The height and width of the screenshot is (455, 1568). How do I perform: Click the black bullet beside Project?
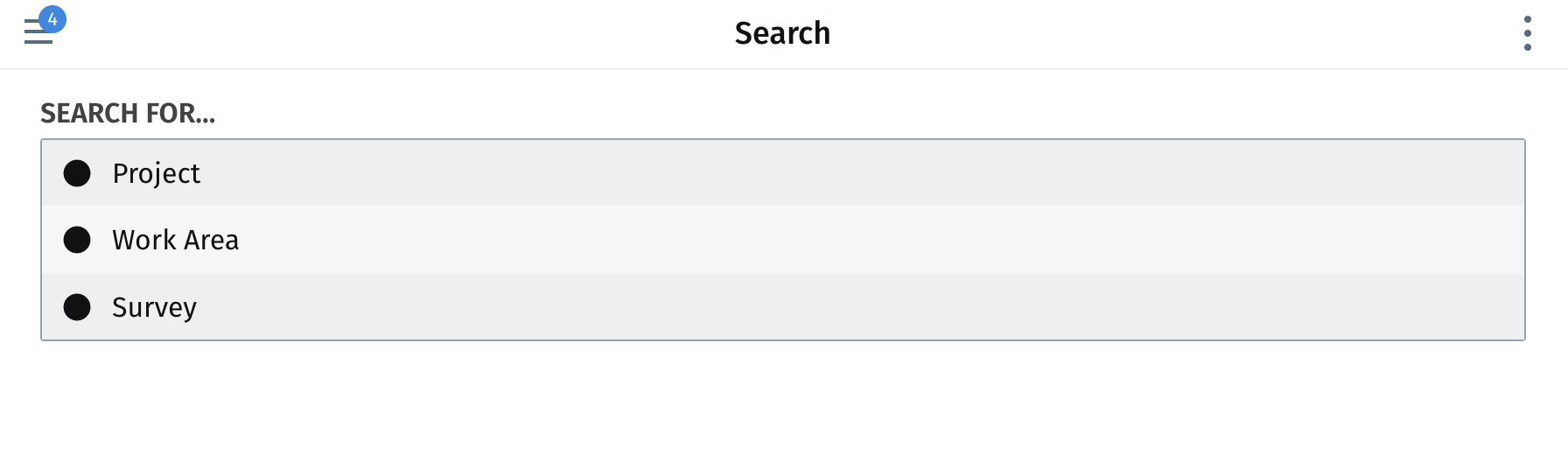[77, 173]
